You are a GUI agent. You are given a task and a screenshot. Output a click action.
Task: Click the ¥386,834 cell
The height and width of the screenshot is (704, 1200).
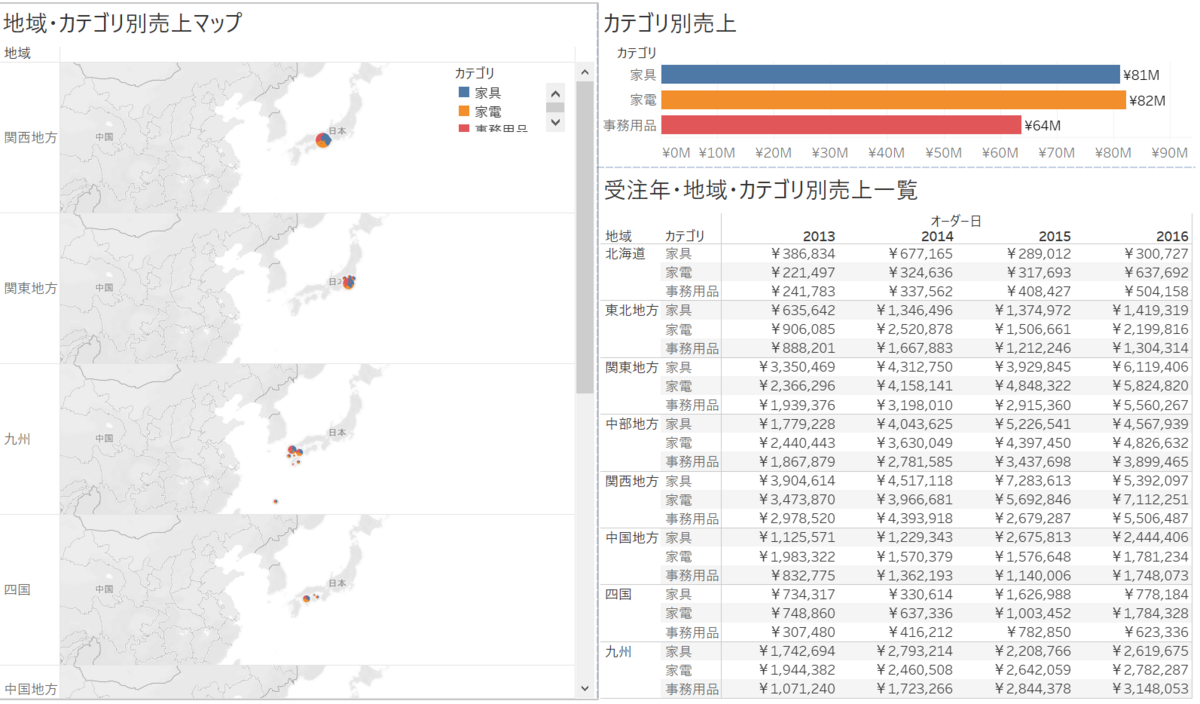coord(802,254)
